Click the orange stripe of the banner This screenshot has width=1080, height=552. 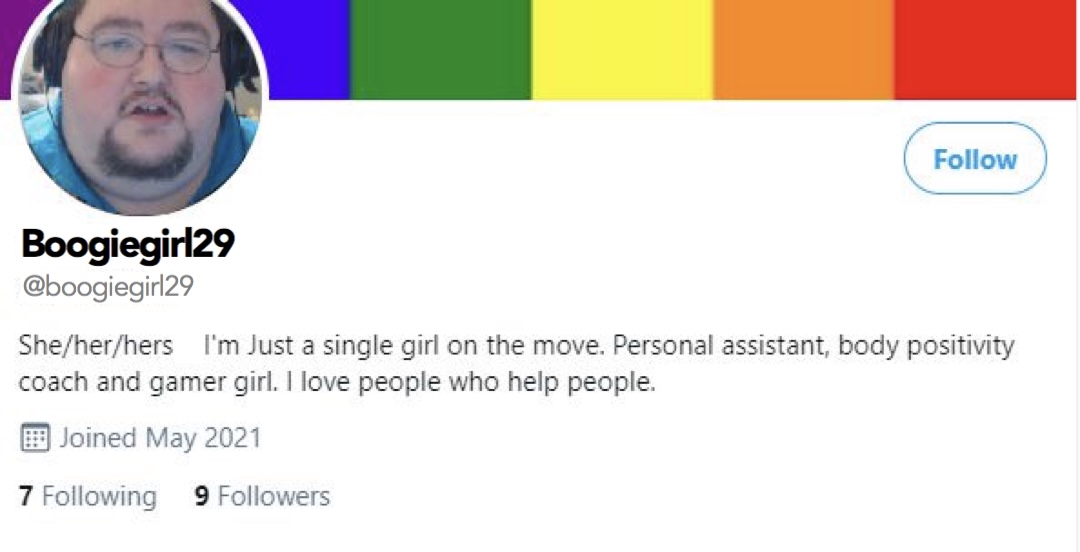click(x=804, y=50)
